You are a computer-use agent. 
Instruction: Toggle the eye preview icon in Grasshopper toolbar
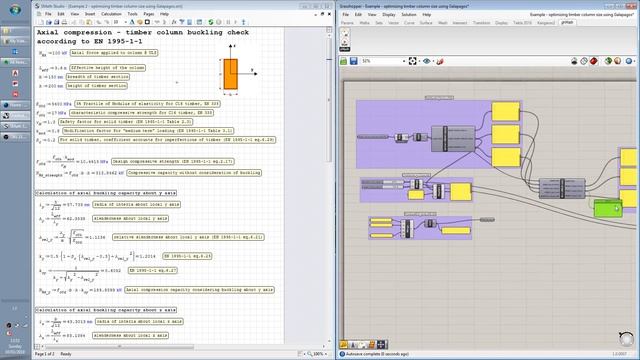coord(427,61)
